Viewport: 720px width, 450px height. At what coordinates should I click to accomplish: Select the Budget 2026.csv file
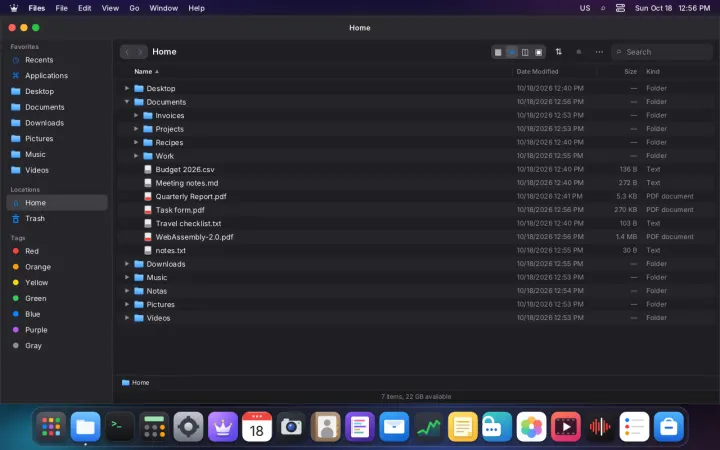(x=416, y=169)
